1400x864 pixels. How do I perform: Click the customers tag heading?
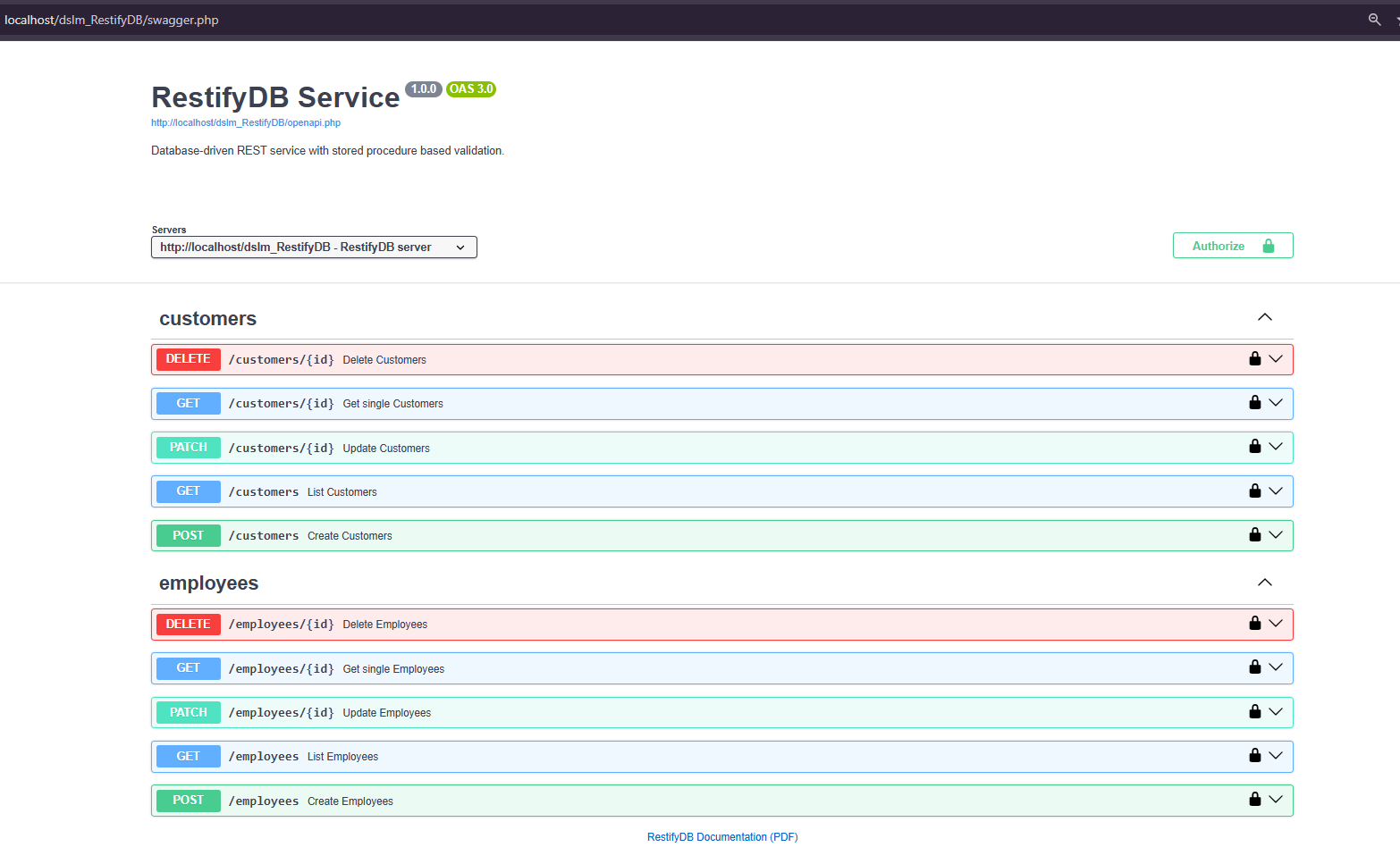207,319
